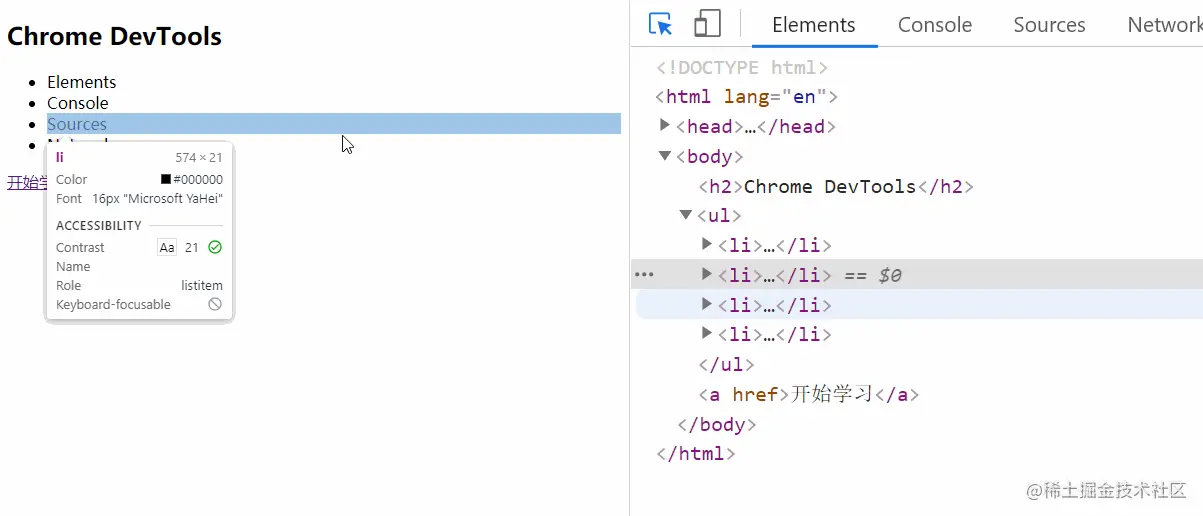
Task: Collapse the ul element node
Action: tap(686, 215)
